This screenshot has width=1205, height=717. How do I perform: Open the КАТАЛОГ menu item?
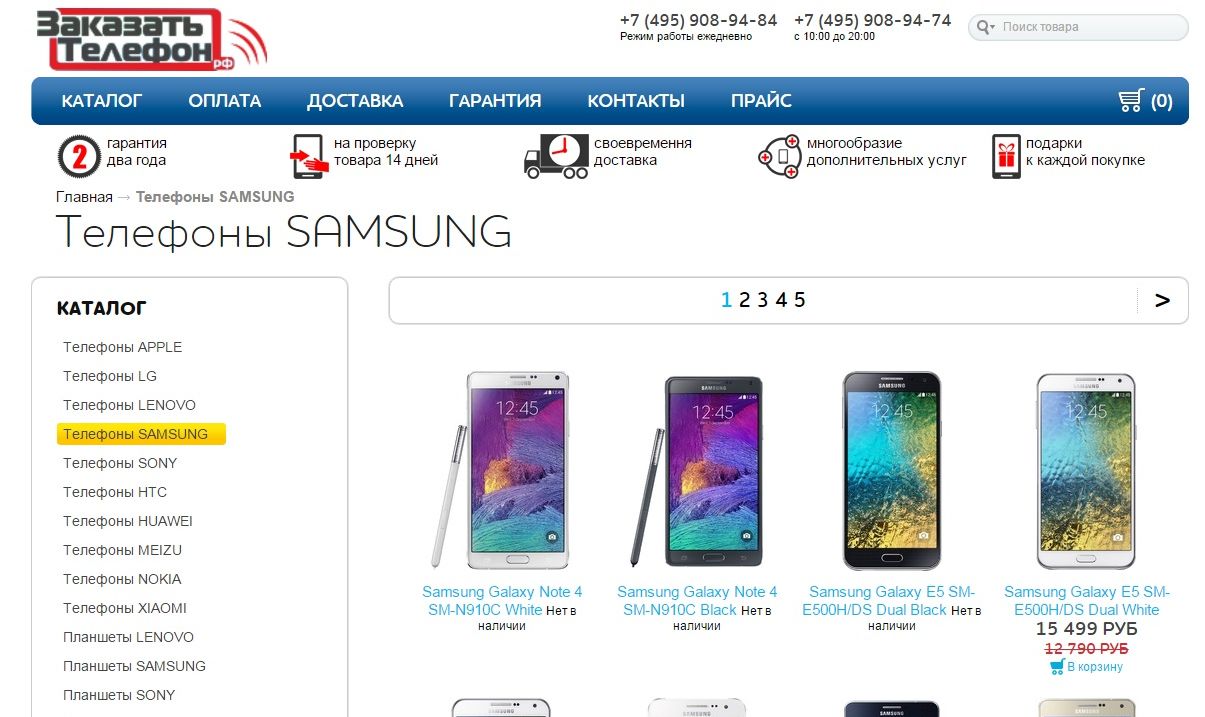(x=102, y=100)
